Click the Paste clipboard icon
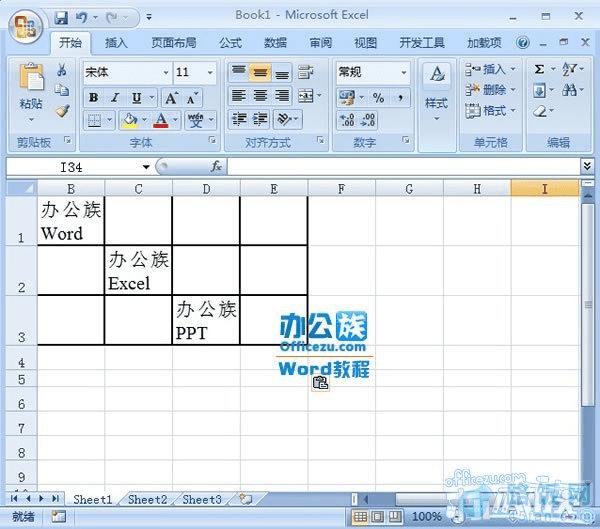 [x=31, y=78]
